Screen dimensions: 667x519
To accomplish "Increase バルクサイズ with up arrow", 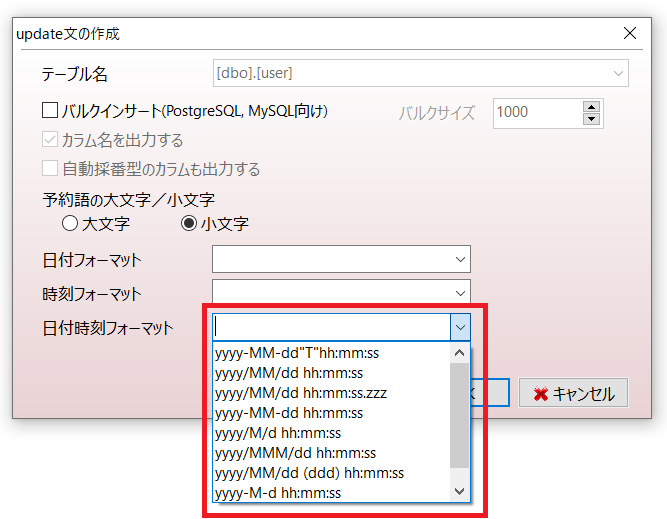I will pos(591,106).
